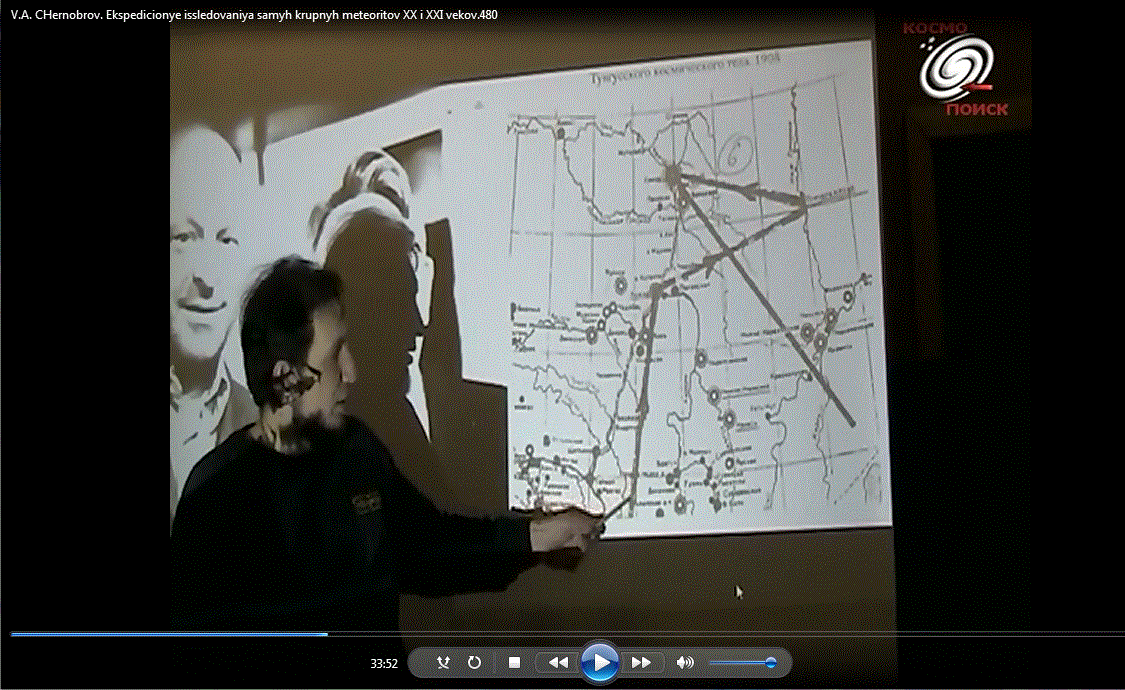Image resolution: width=1125 pixels, height=690 pixels.
Task: Toggle repeat mode in the player controls
Action: [x=474, y=663]
